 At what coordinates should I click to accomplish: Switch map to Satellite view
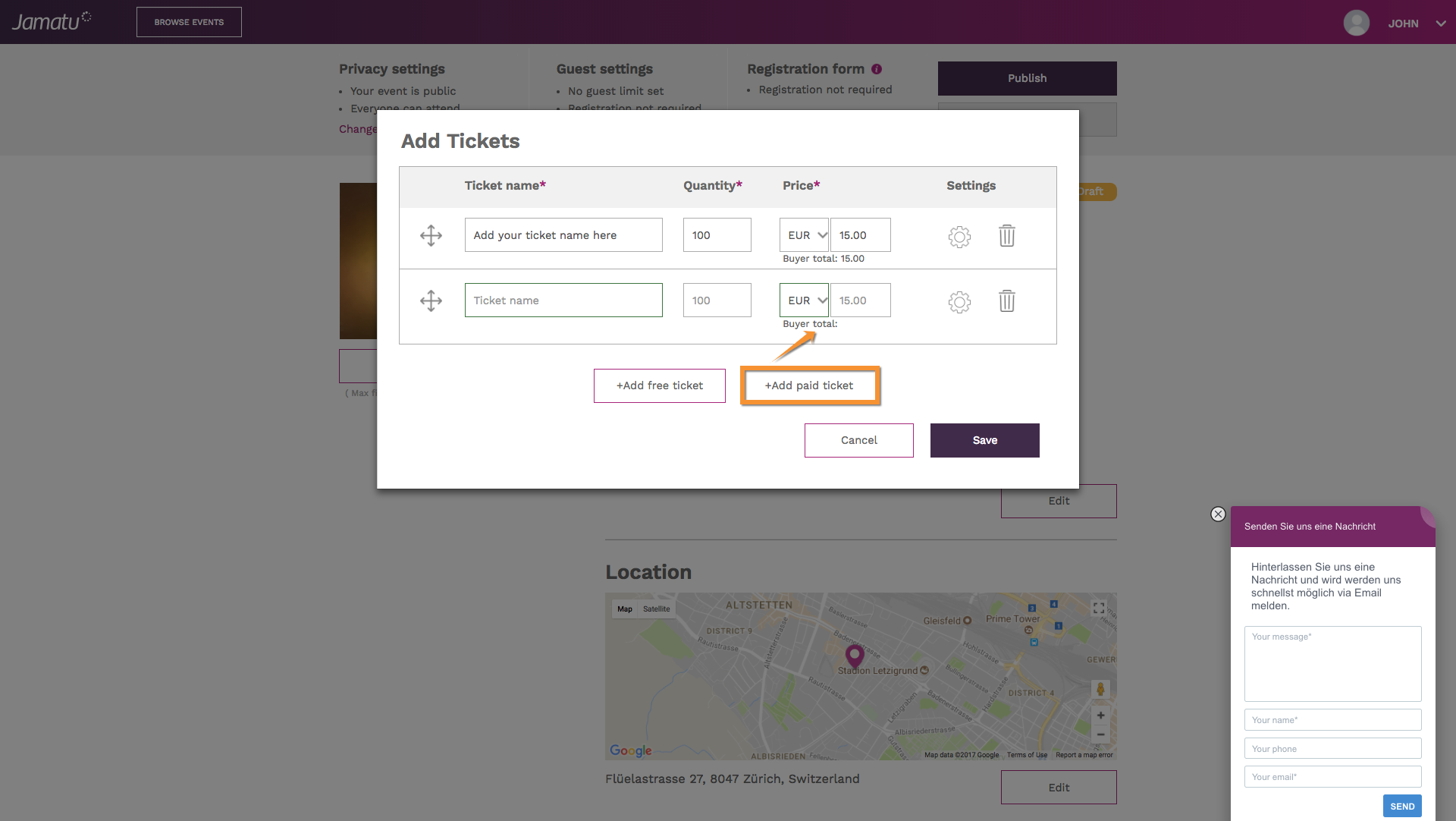(x=657, y=609)
